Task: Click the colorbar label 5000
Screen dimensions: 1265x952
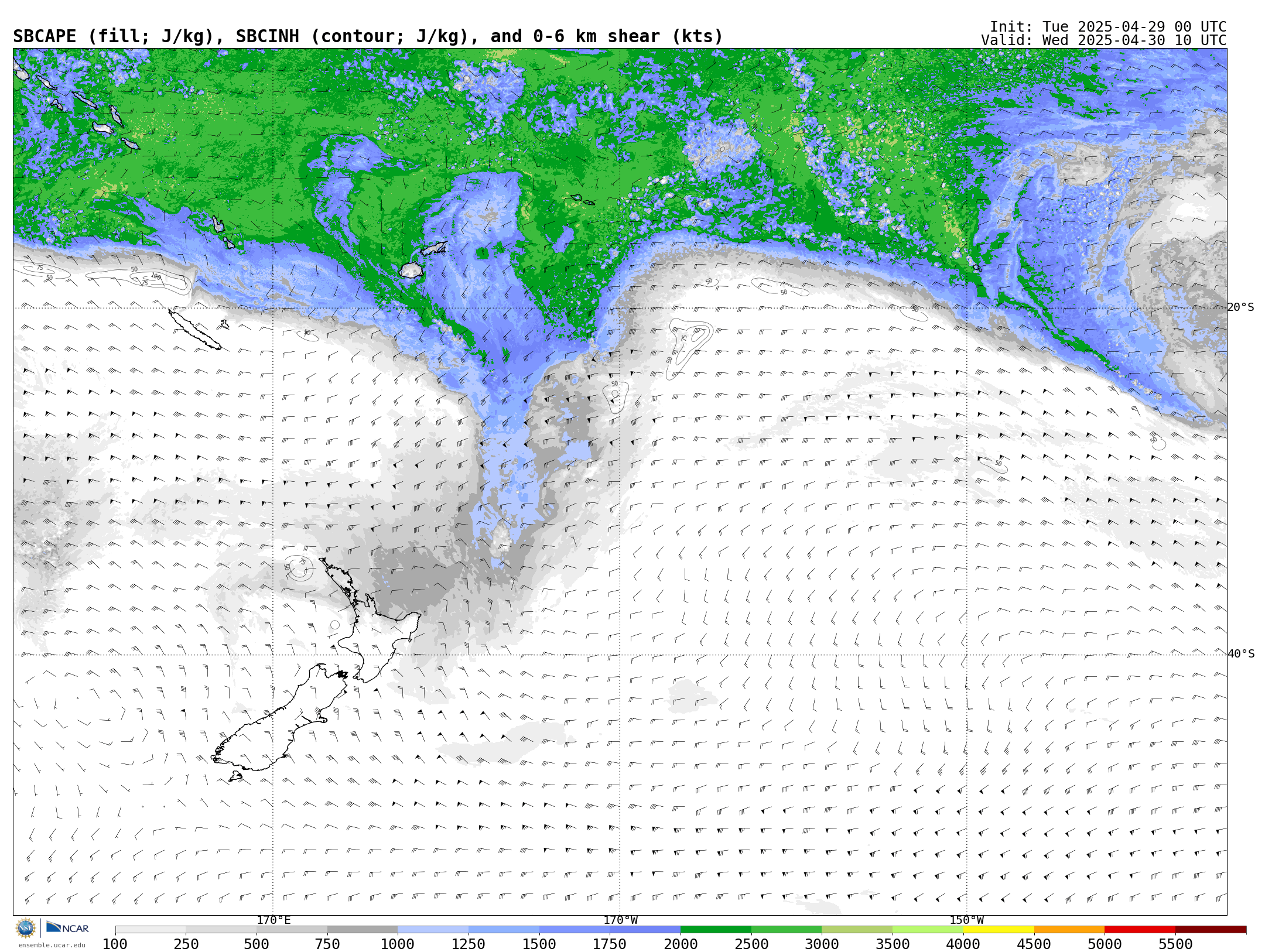Action: (x=1105, y=944)
